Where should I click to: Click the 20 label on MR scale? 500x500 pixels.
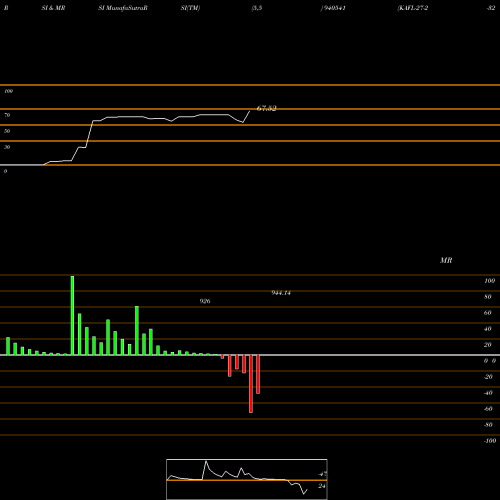click(488, 345)
